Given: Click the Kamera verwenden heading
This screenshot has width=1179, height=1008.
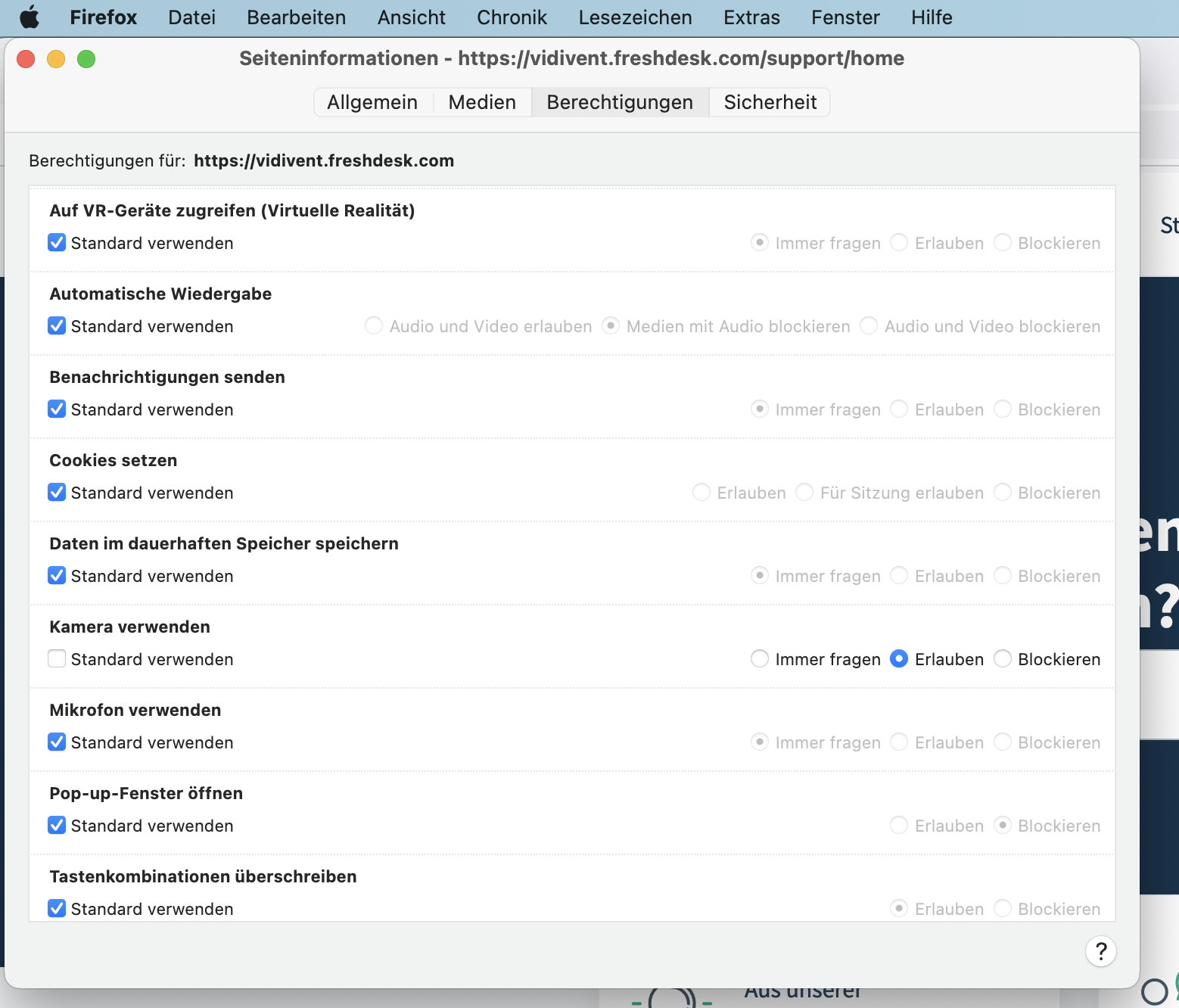Looking at the screenshot, I should point(129,627).
